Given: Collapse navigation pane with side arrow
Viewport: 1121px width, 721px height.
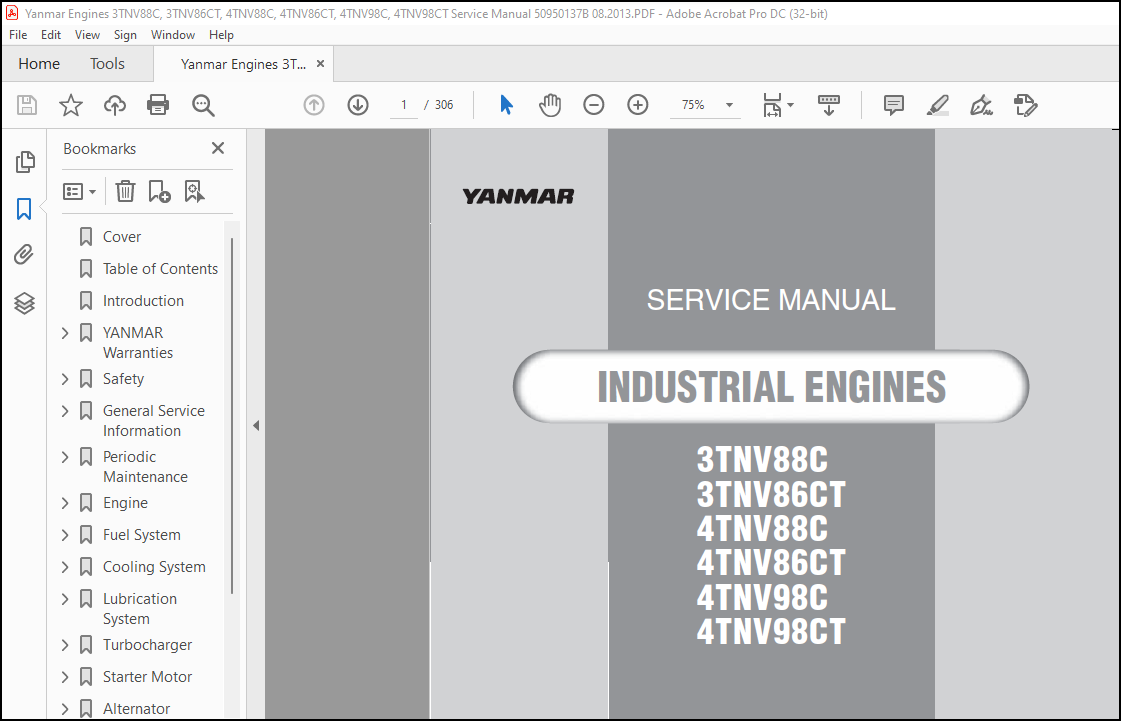Looking at the screenshot, I should click(x=256, y=426).
